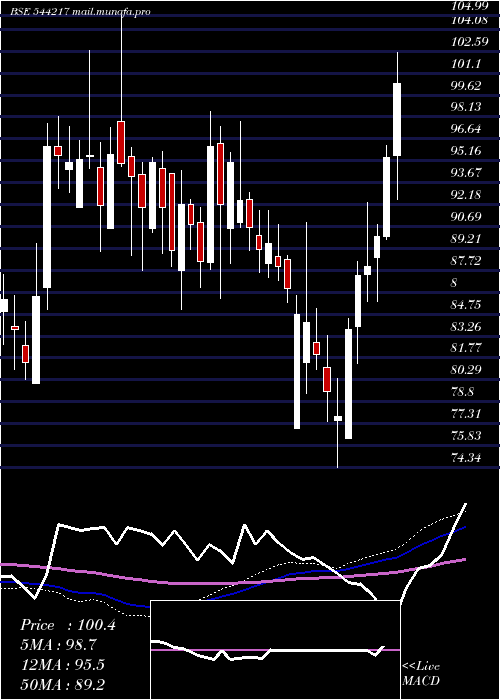Viewport: 500px width, 700px height.
Task: Click the '50MA : 89.2' readout
Action: pos(62,684)
